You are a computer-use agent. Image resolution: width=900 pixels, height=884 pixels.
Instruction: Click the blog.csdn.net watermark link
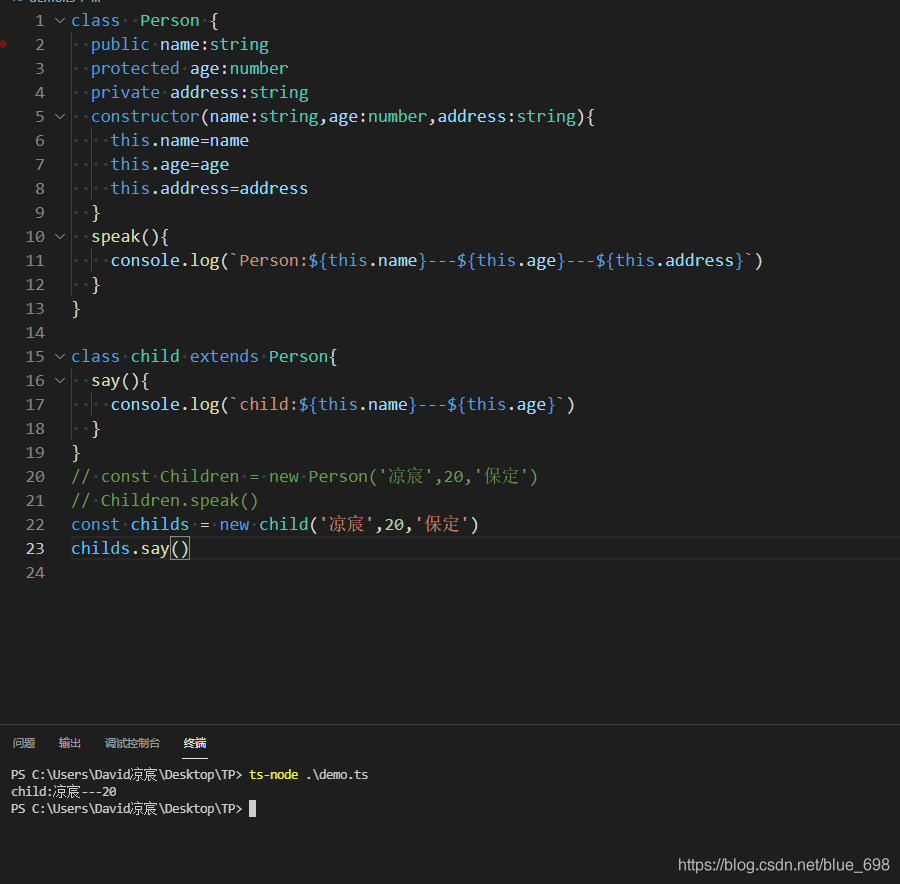[783, 864]
